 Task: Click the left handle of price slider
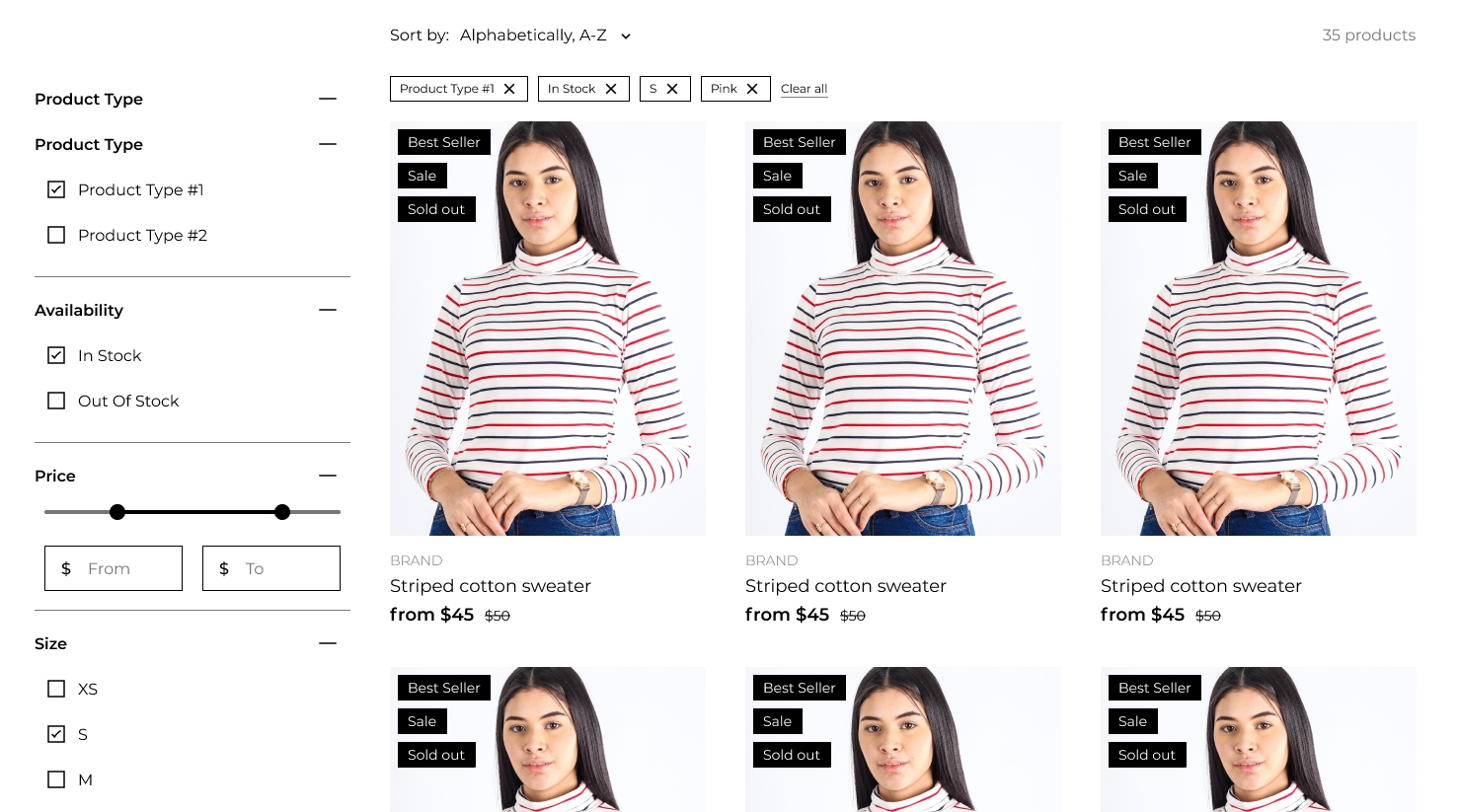point(117,512)
